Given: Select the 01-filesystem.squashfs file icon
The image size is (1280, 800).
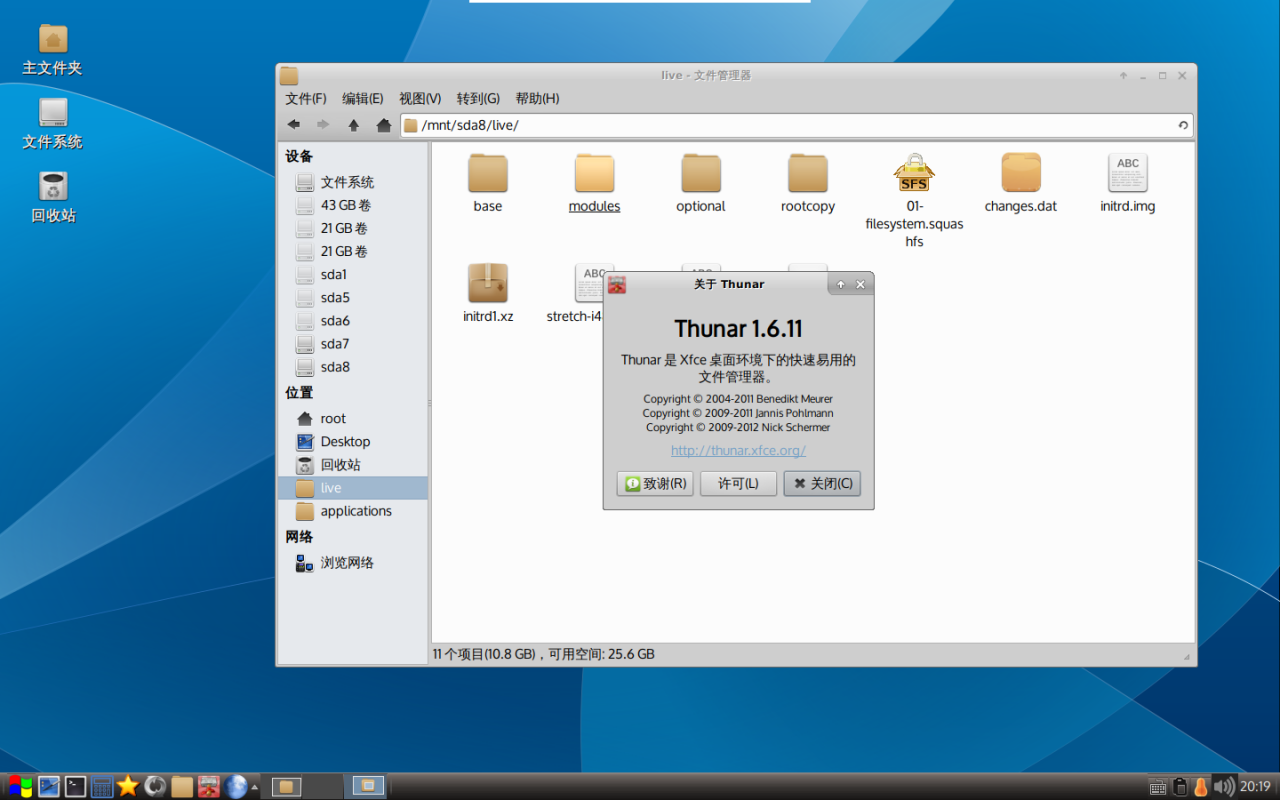Looking at the screenshot, I should click(x=914, y=173).
